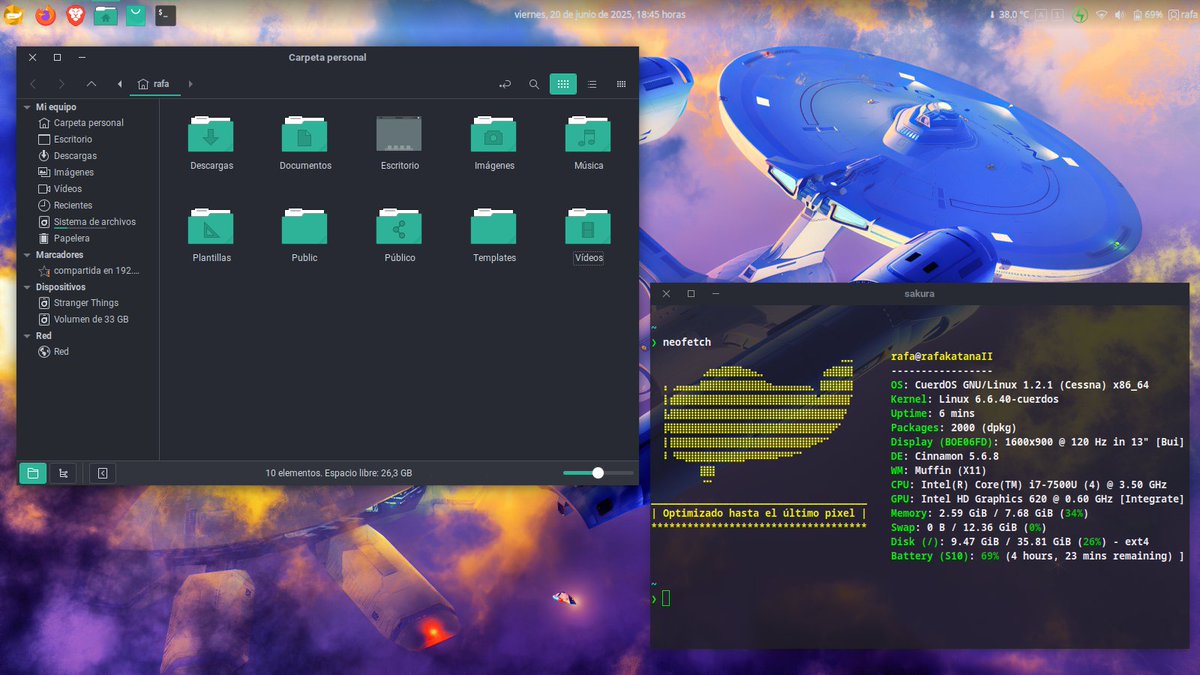Select the Descargas folder icon
Image resolution: width=1200 pixels, height=675 pixels.
coord(211,134)
